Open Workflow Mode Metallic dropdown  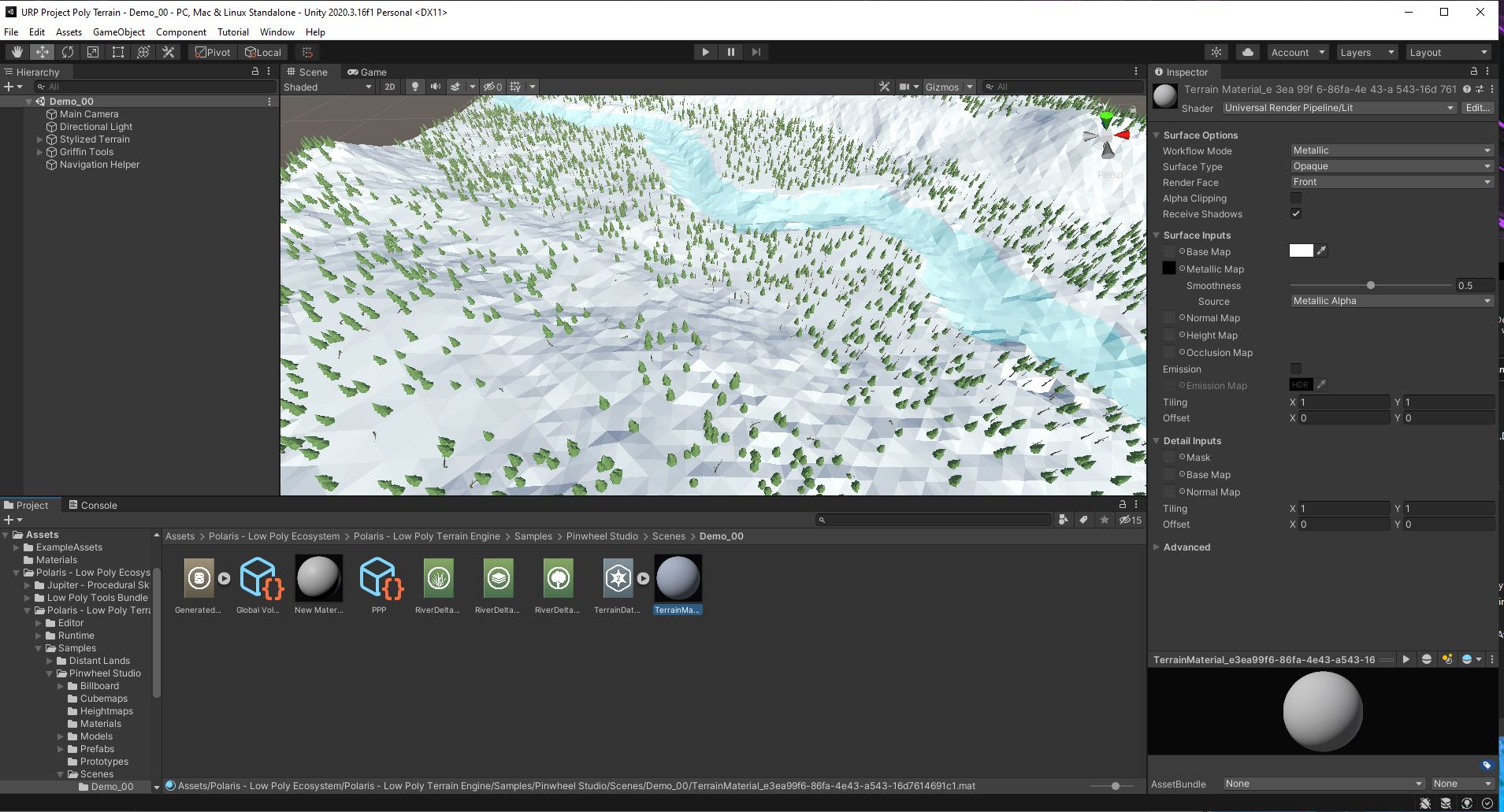click(x=1392, y=150)
